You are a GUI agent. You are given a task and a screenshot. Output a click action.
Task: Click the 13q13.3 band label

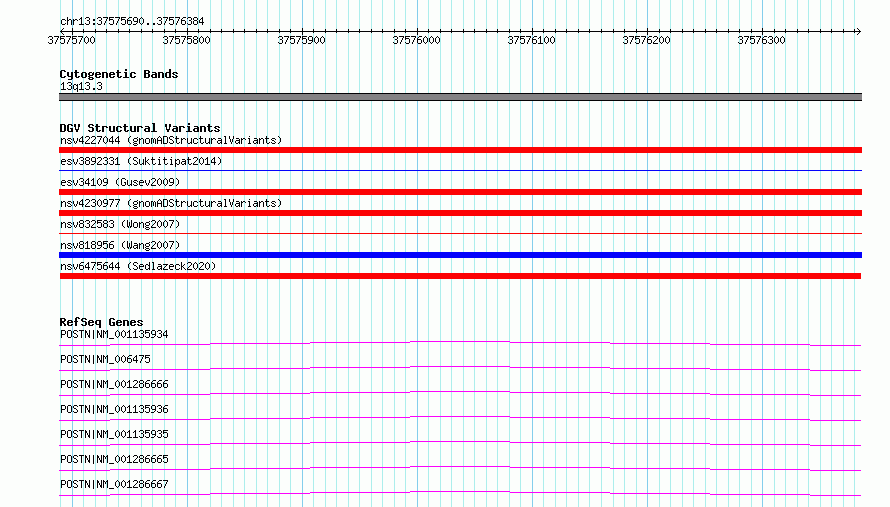[81, 86]
